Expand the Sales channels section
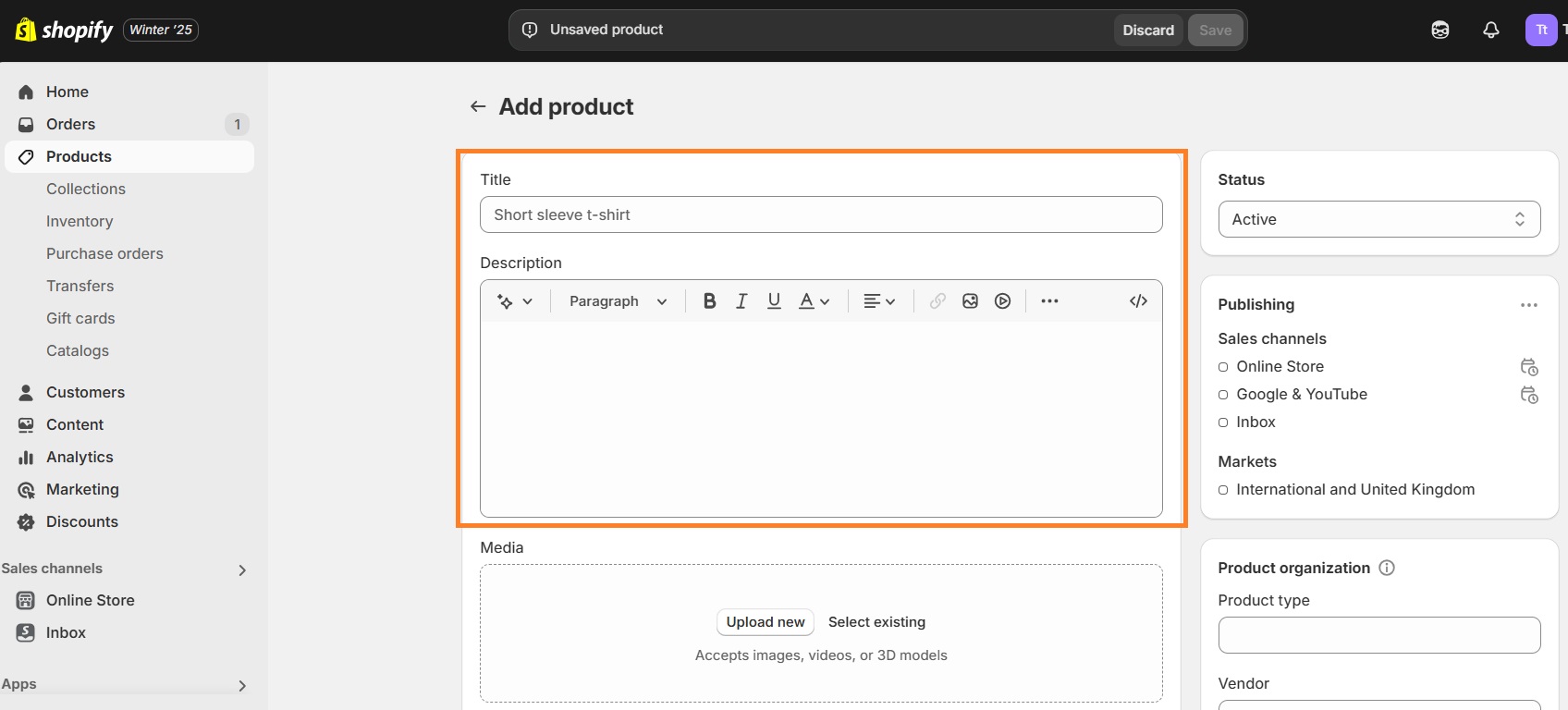The image size is (1568, 710). click(242, 570)
